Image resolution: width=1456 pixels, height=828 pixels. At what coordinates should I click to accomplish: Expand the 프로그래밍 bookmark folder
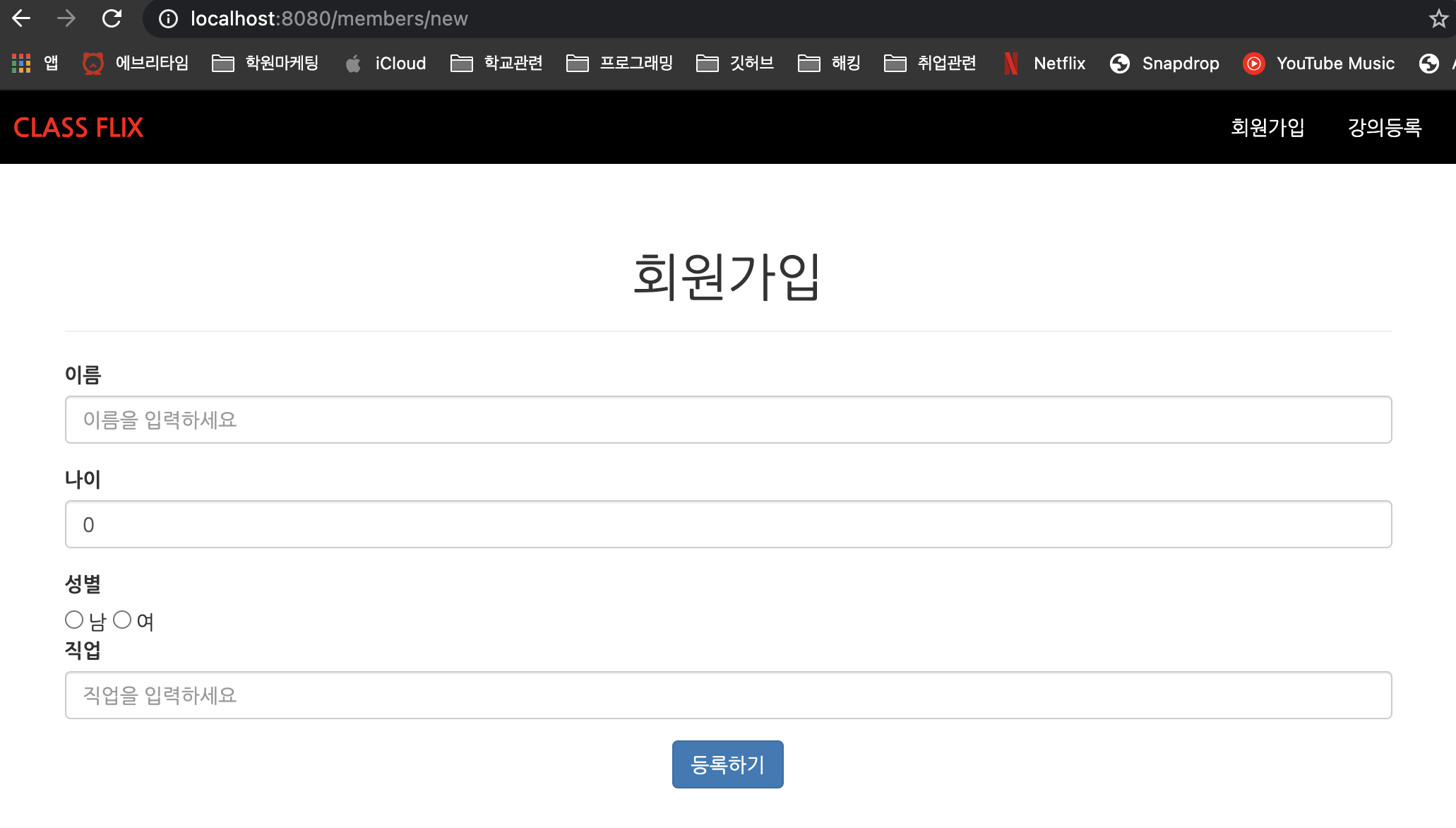click(x=619, y=64)
